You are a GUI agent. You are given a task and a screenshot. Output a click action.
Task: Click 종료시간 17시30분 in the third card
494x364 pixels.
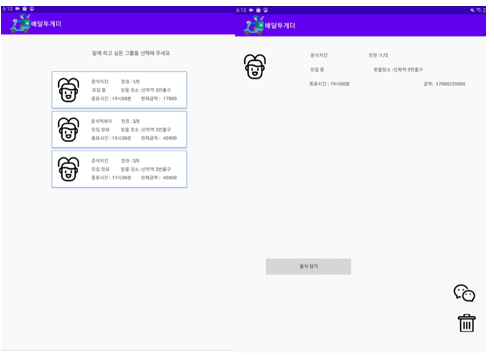pos(111,178)
